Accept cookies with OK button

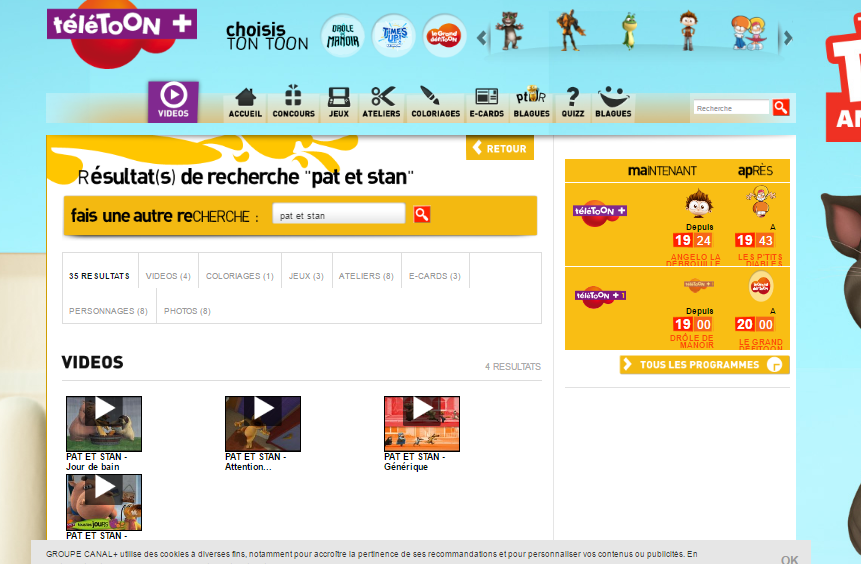click(x=790, y=559)
